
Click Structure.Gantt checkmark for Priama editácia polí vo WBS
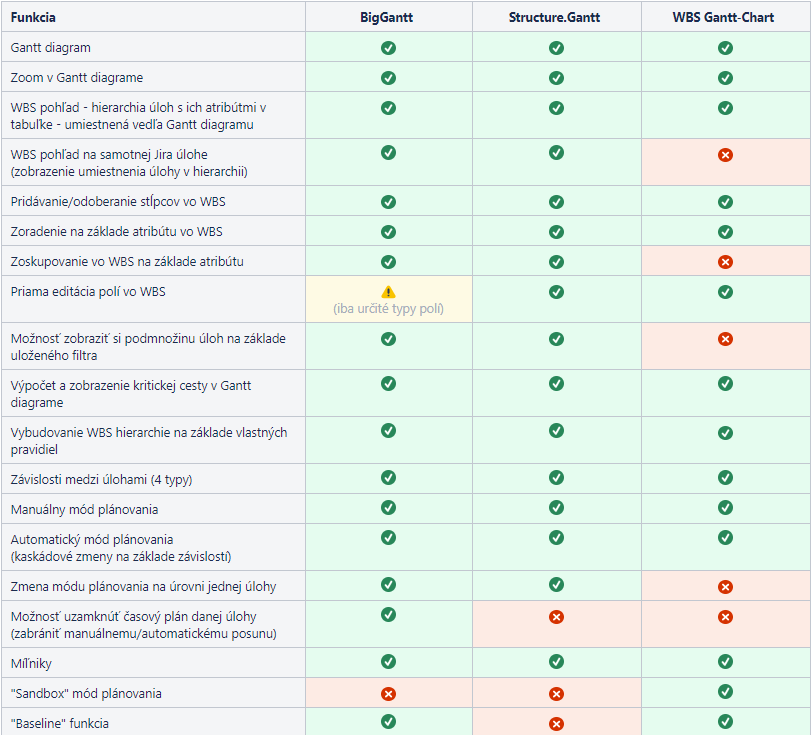pyautogui.click(x=557, y=292)
